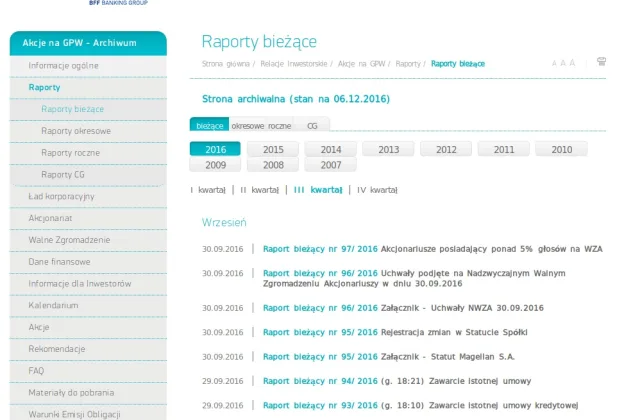Show reports for I kwartał
The image size is (640, 420).
(208, 190)
